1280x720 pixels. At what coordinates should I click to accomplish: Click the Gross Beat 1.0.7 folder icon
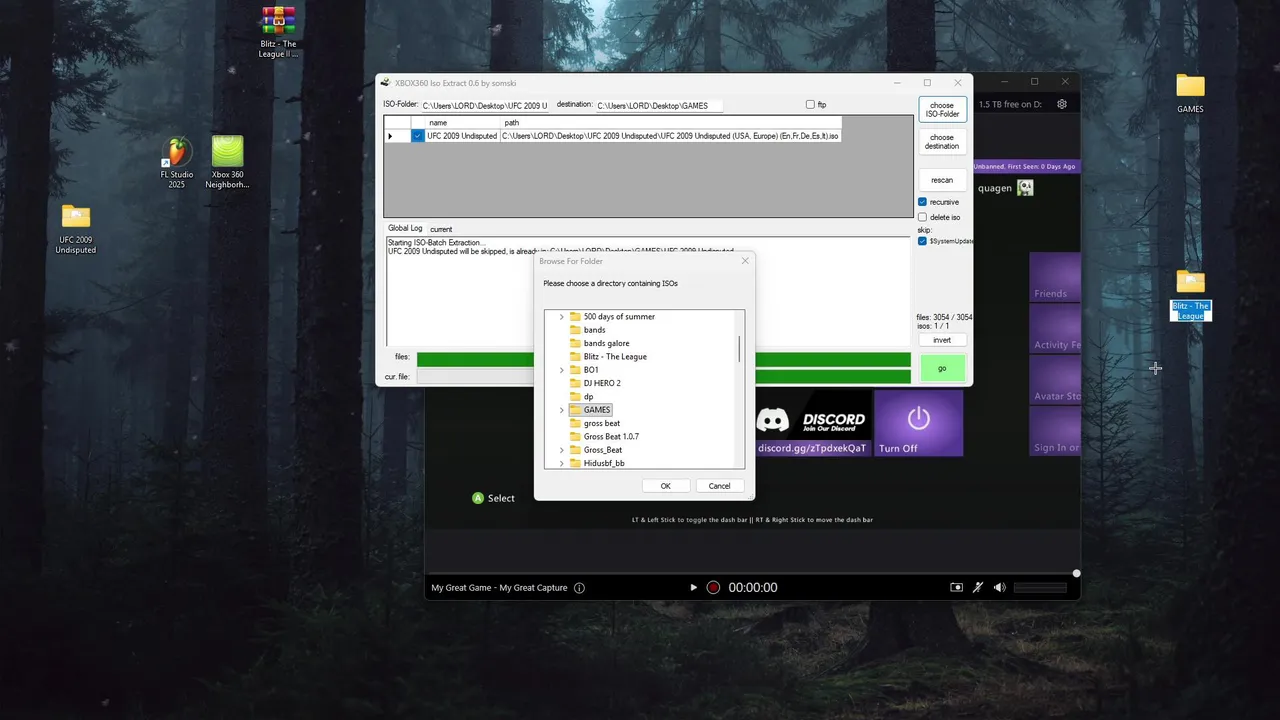[x=575, y=436]
